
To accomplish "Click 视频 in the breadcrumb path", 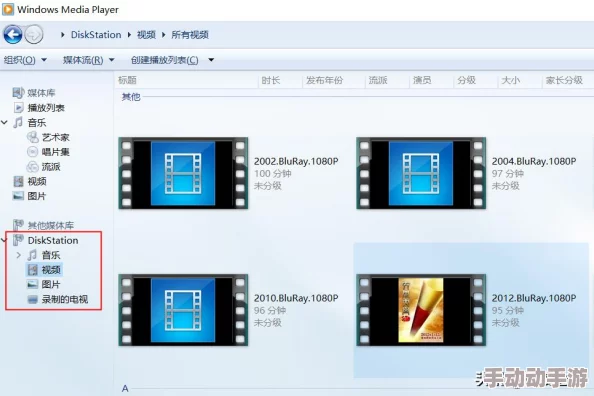I will click(146, 35).
